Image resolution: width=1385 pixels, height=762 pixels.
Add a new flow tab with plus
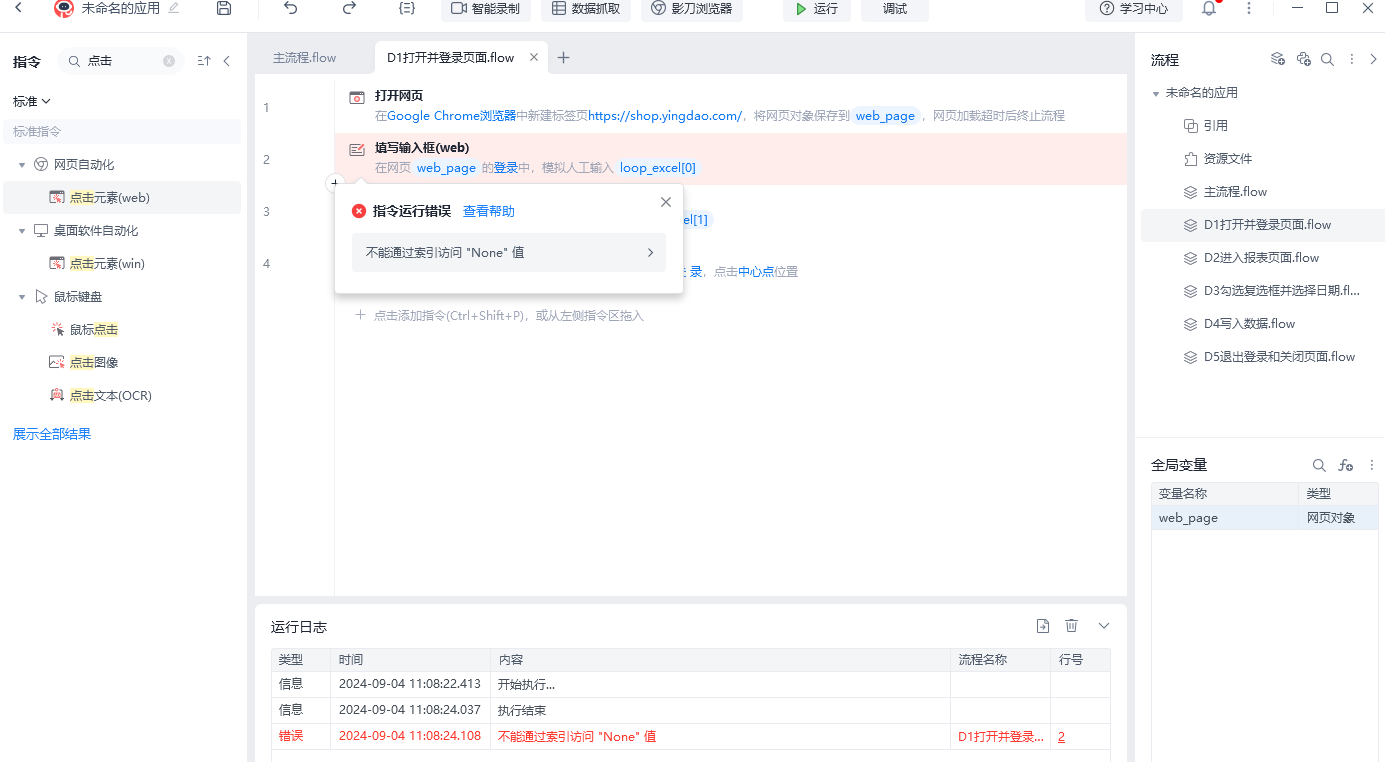coord(563,58)
